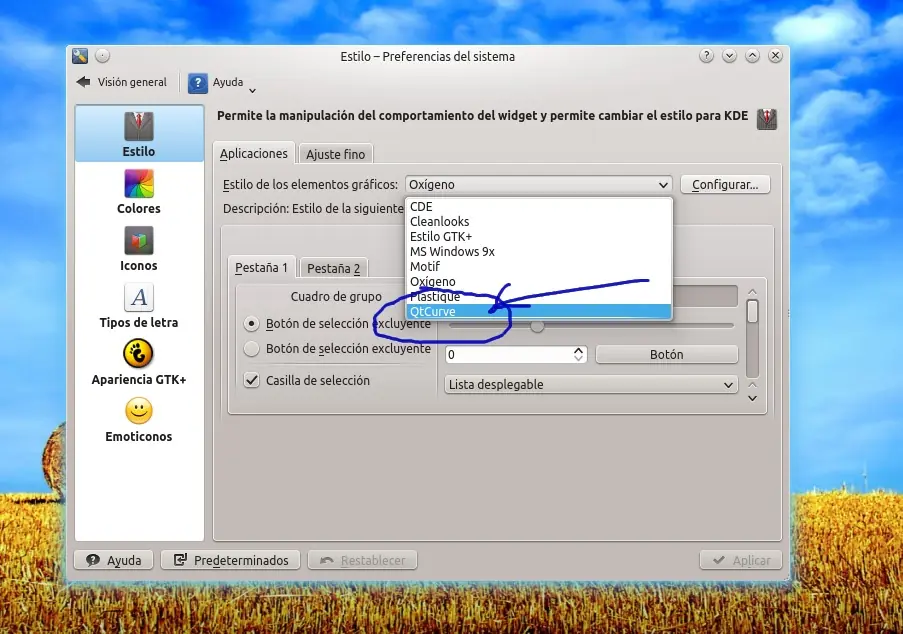
Task: Open the Configurar... style dialog
Action: click(725, 185)
